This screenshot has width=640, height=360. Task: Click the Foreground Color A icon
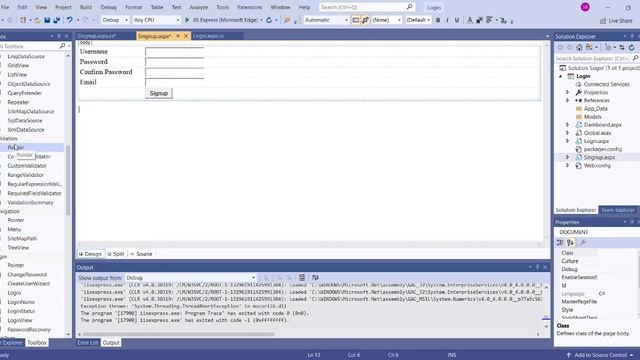469,20
